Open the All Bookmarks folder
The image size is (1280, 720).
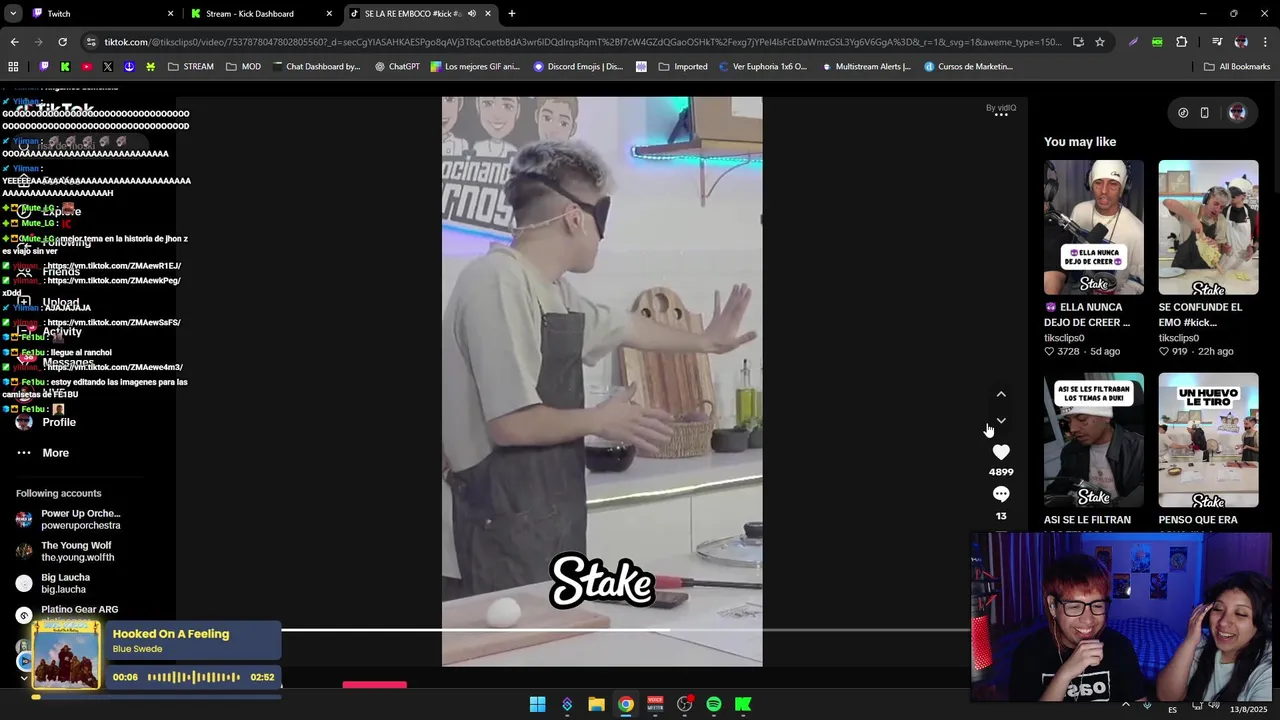[x=1237, y=67]
